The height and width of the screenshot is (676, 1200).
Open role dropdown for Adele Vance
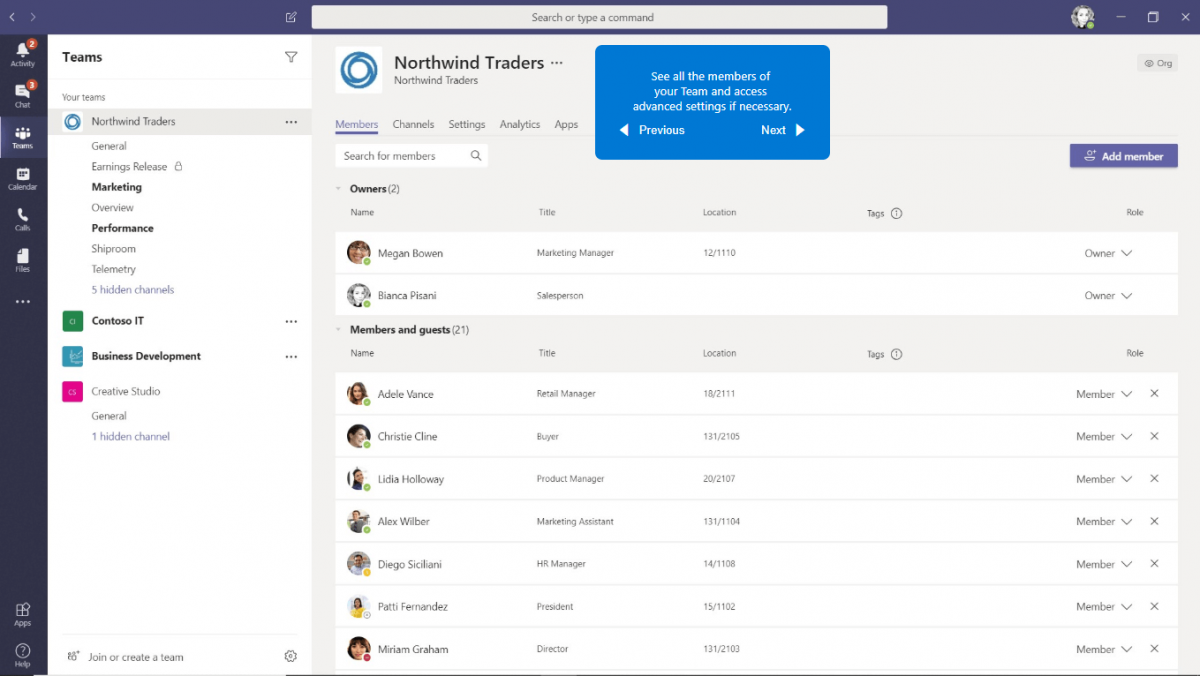pos(1126,394)
